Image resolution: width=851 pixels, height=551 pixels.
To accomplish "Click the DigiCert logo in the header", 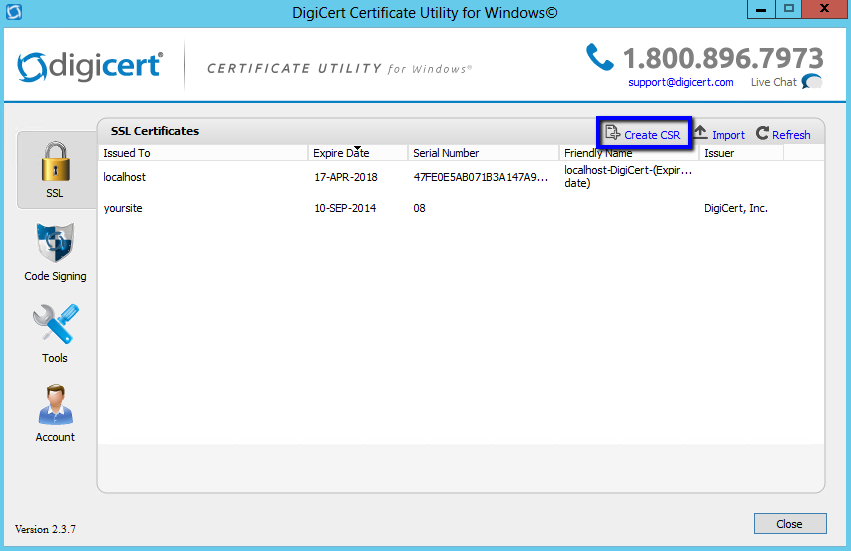I will tap(90, 67).
